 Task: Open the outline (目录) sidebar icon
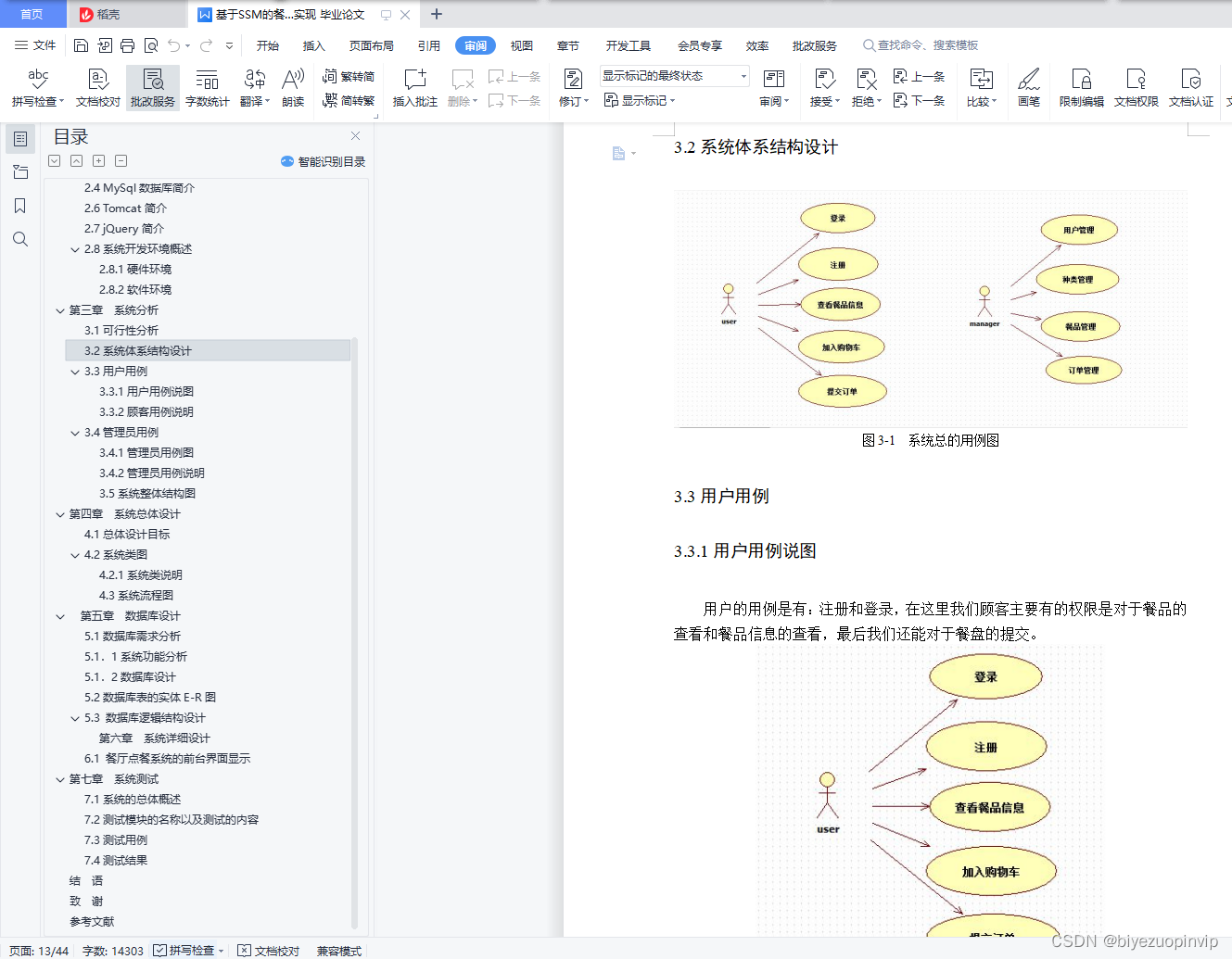pos(20,139)
